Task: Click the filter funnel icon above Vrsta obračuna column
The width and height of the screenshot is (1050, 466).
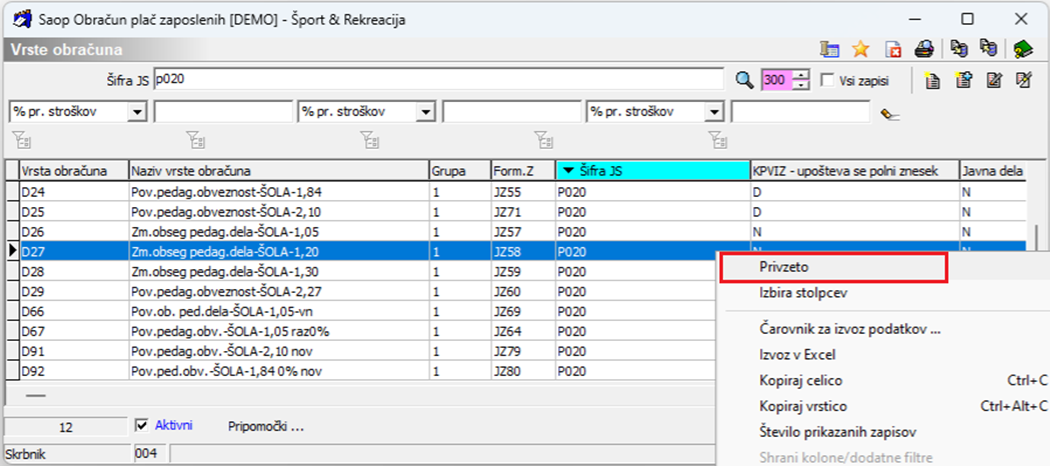Action: pyautogui.click(x=22, y=140)
